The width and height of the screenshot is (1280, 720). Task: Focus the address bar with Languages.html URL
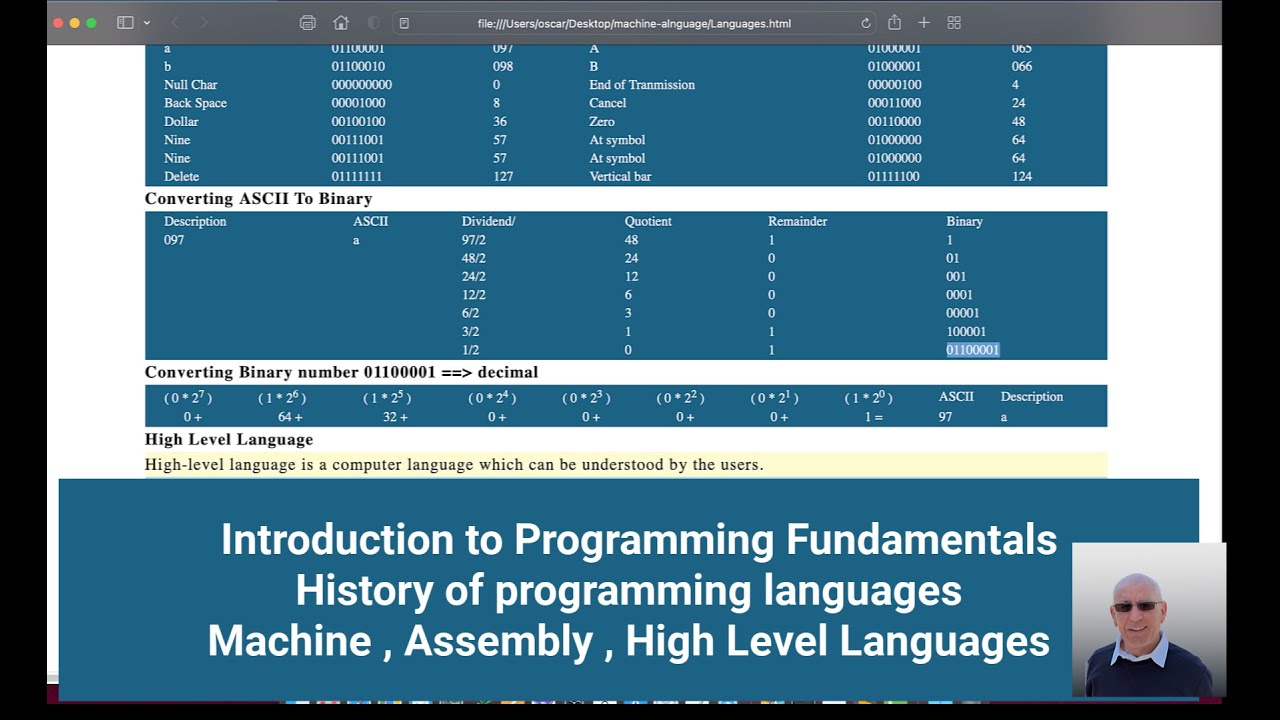click(x=634, y=23)
